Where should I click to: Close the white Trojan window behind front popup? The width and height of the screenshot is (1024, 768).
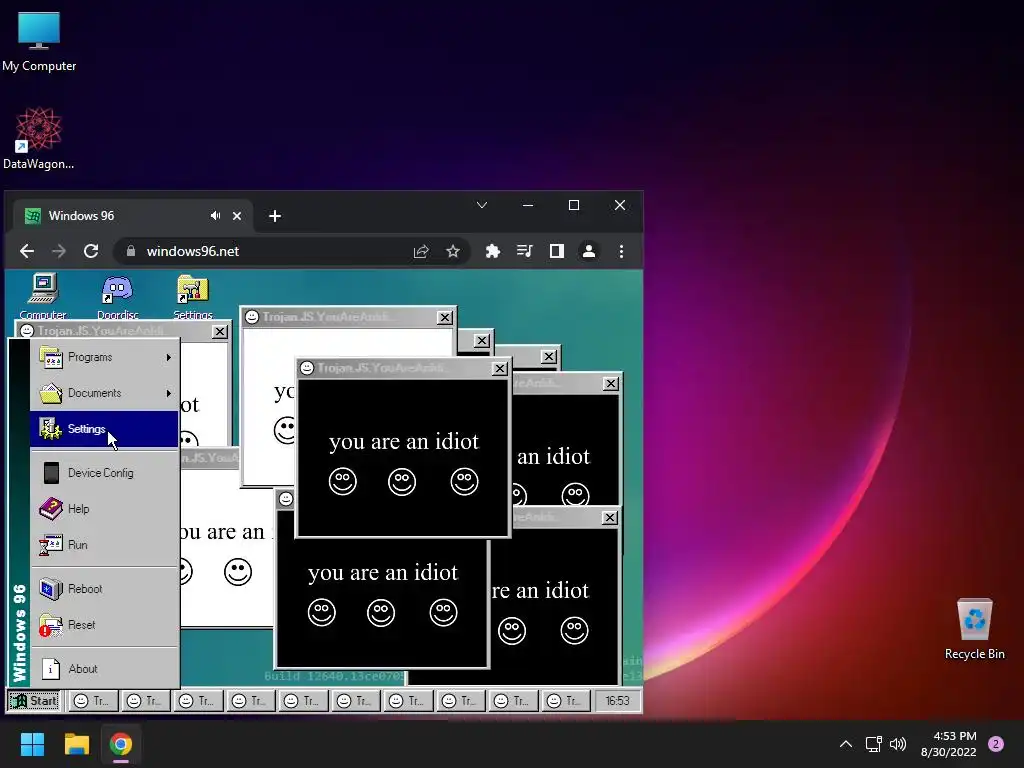tap(445, 317)
